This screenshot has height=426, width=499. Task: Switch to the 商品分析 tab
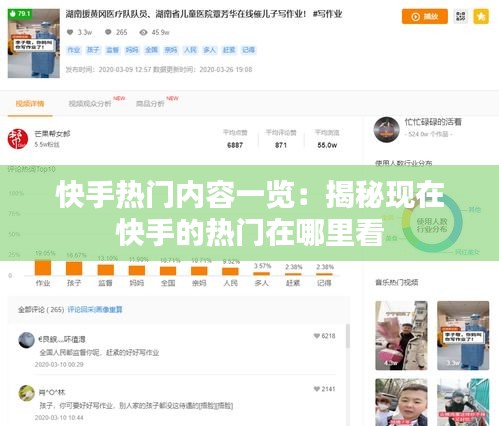[150, 104]
